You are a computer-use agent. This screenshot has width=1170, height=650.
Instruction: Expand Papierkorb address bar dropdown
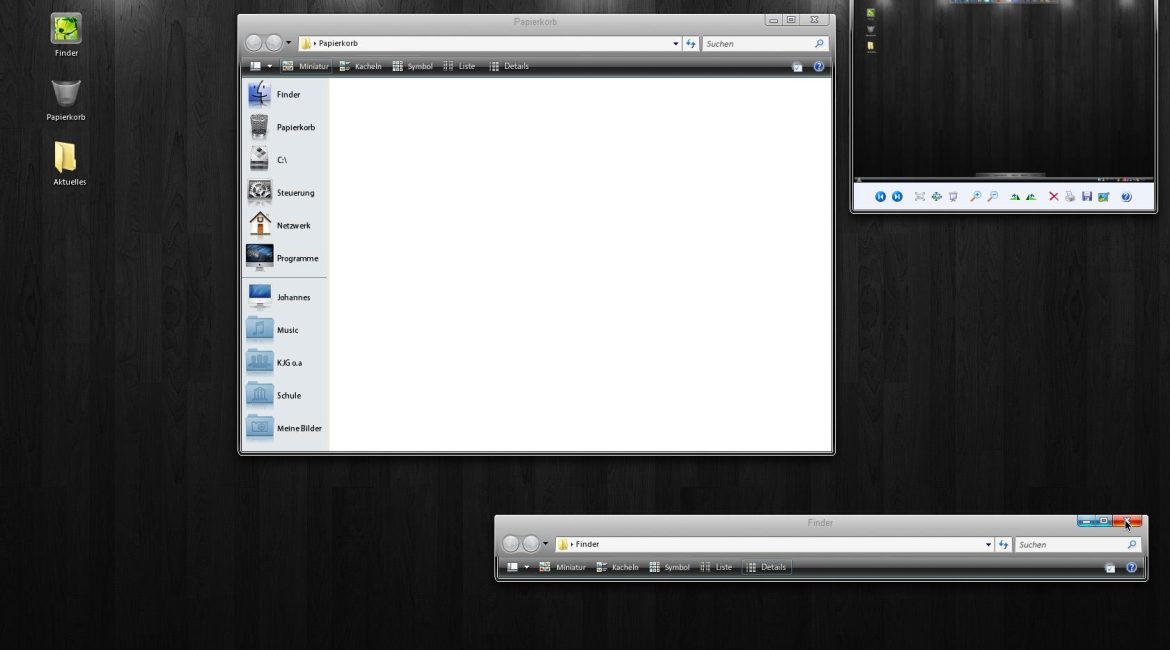pos(676,44)
